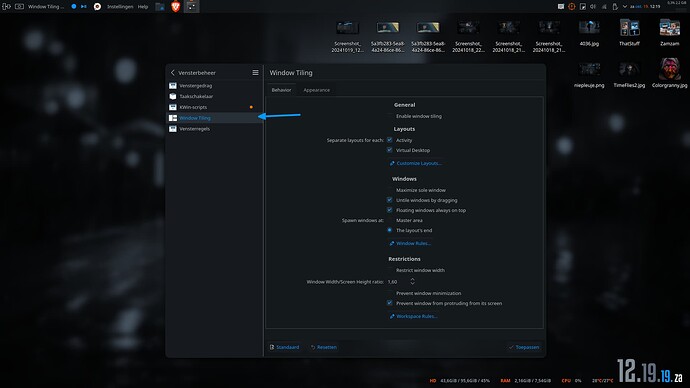Click the top panel clock
This screenshot has width=690, height=388.
point(646,7)
